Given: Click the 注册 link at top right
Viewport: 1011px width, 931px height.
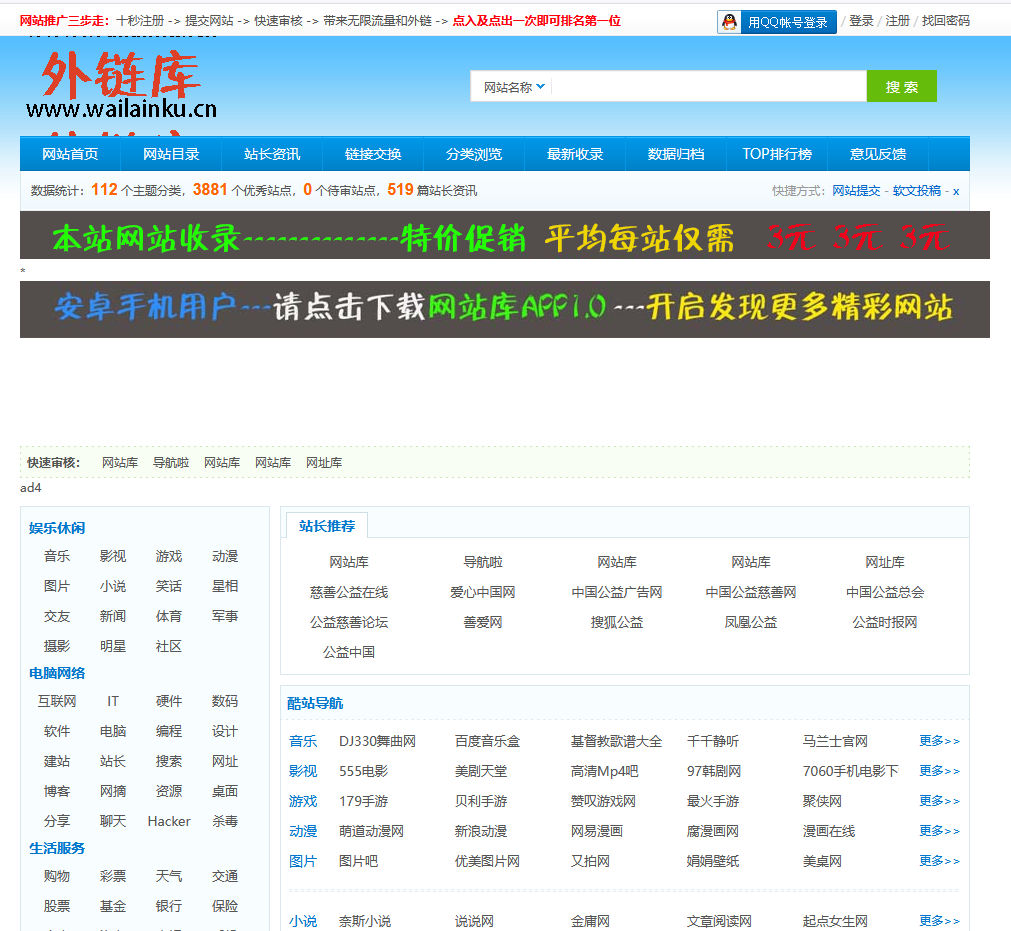Looking at the screenshot, I should tap(897, 21).
